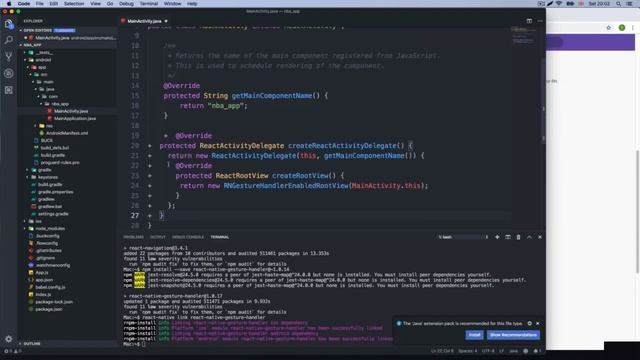The image size is (640, 360).
Task: Change file encoding UTF-8 in status bar
Action: 488,351
